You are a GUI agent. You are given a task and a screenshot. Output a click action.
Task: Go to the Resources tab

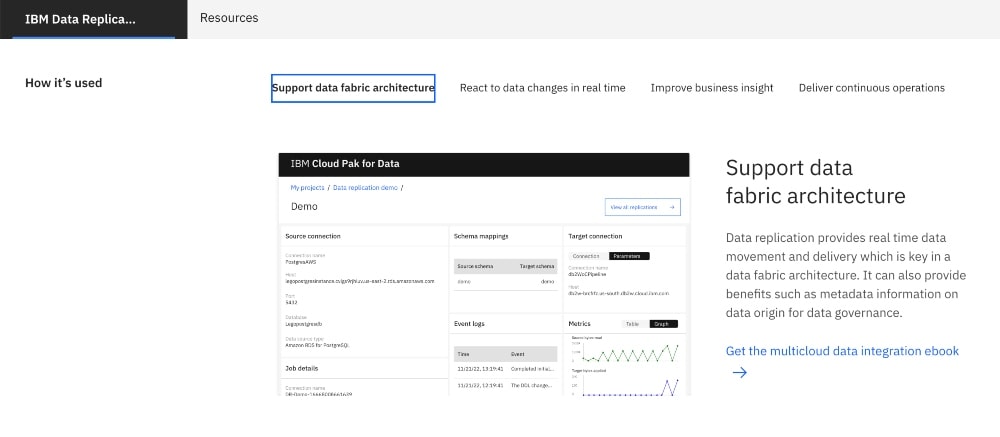coord(229,18)
